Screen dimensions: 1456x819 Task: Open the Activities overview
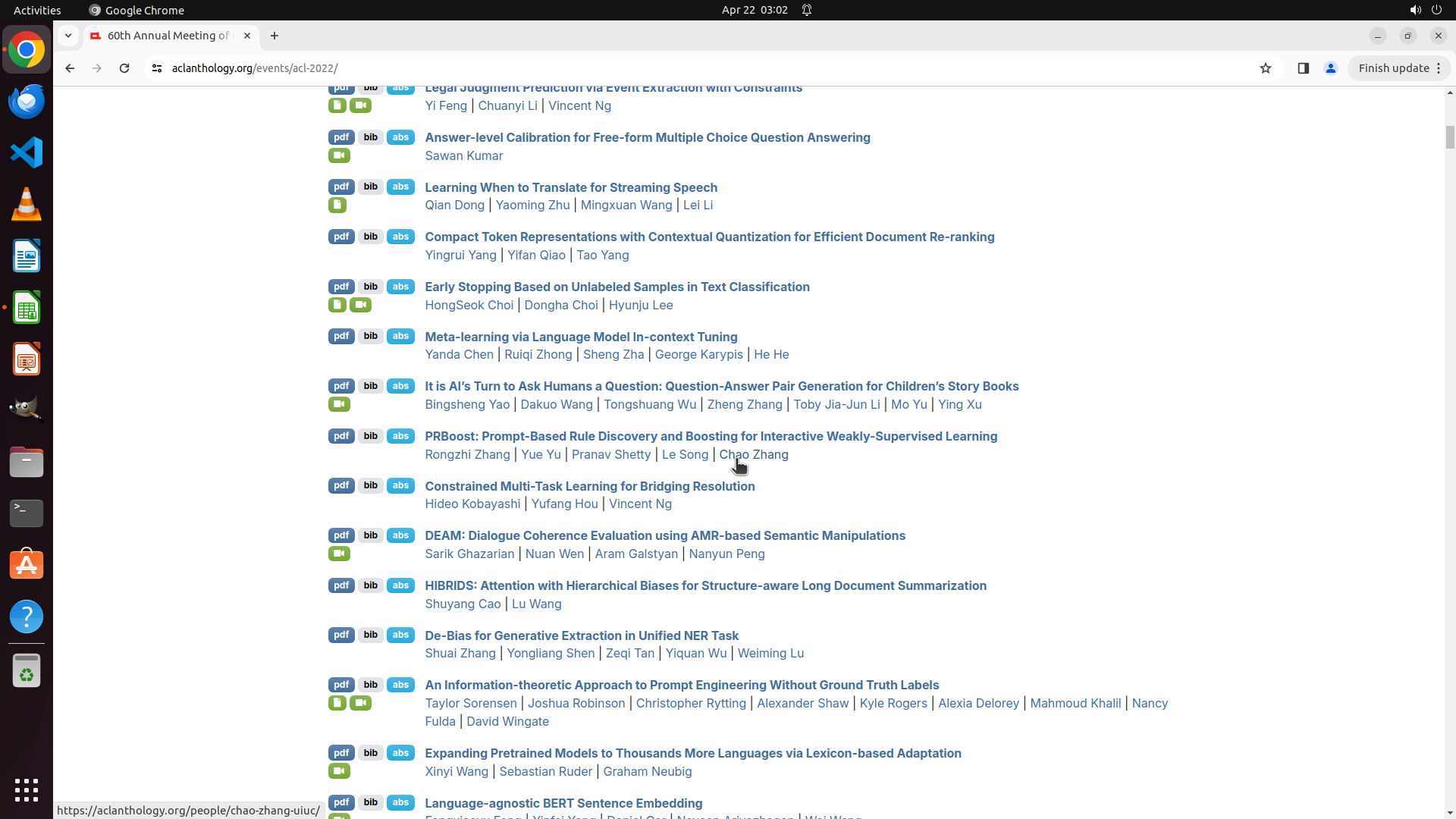pyautogui.click(x=37, y=10)
